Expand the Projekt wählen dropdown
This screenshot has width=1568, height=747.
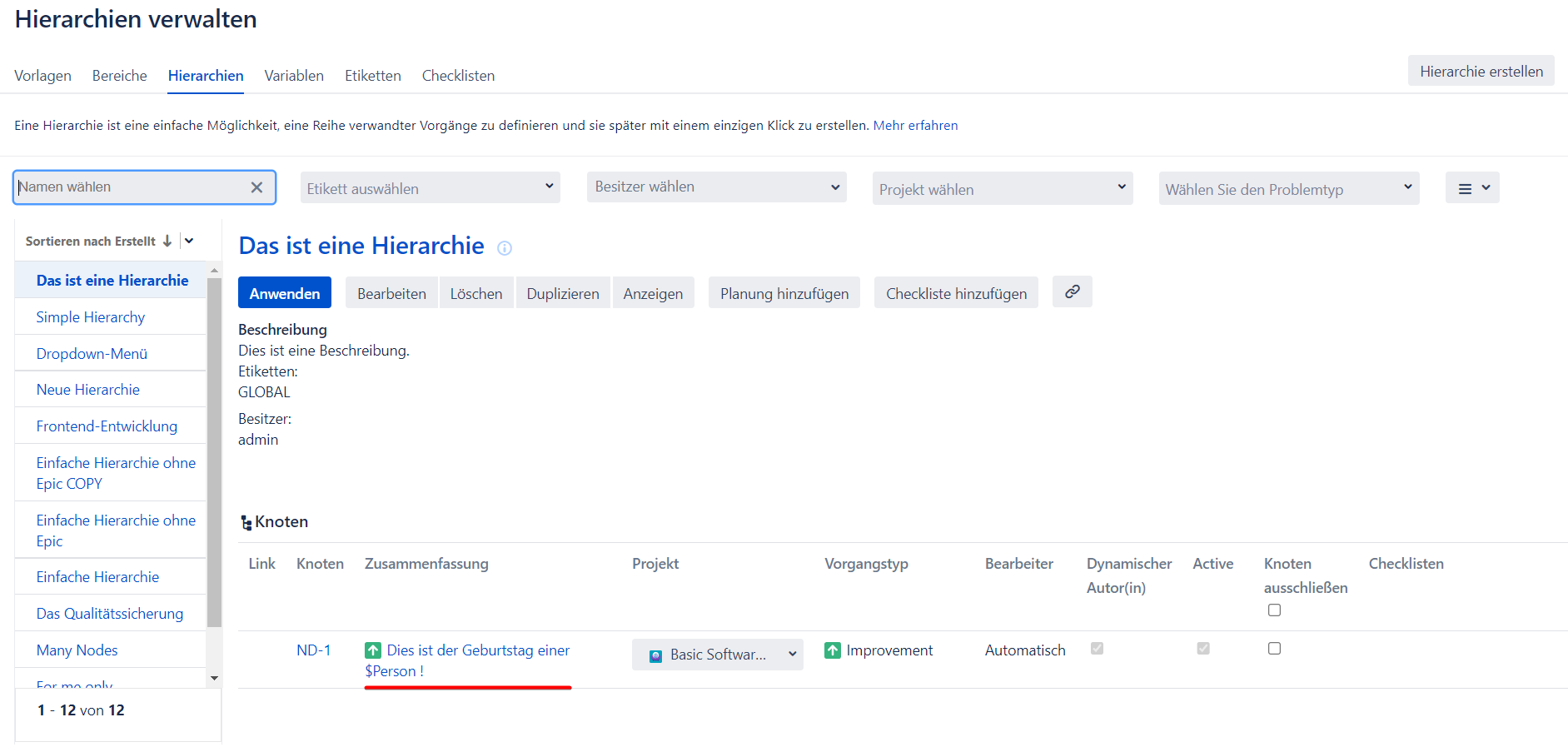(x=1002, y=189)
